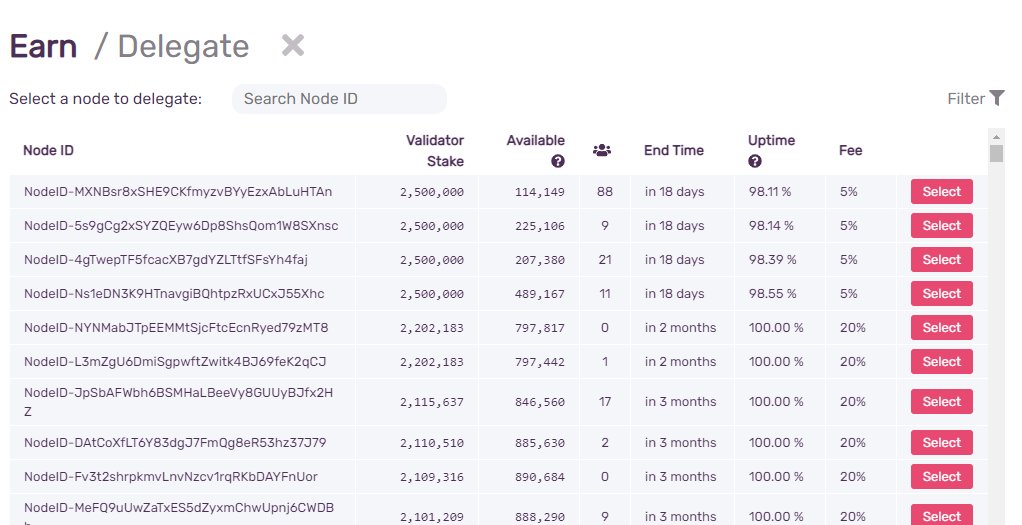Open the Filter funnel icon
Image resolution: width=1022 pixels, height=525 pixels.
coord(997,98)
